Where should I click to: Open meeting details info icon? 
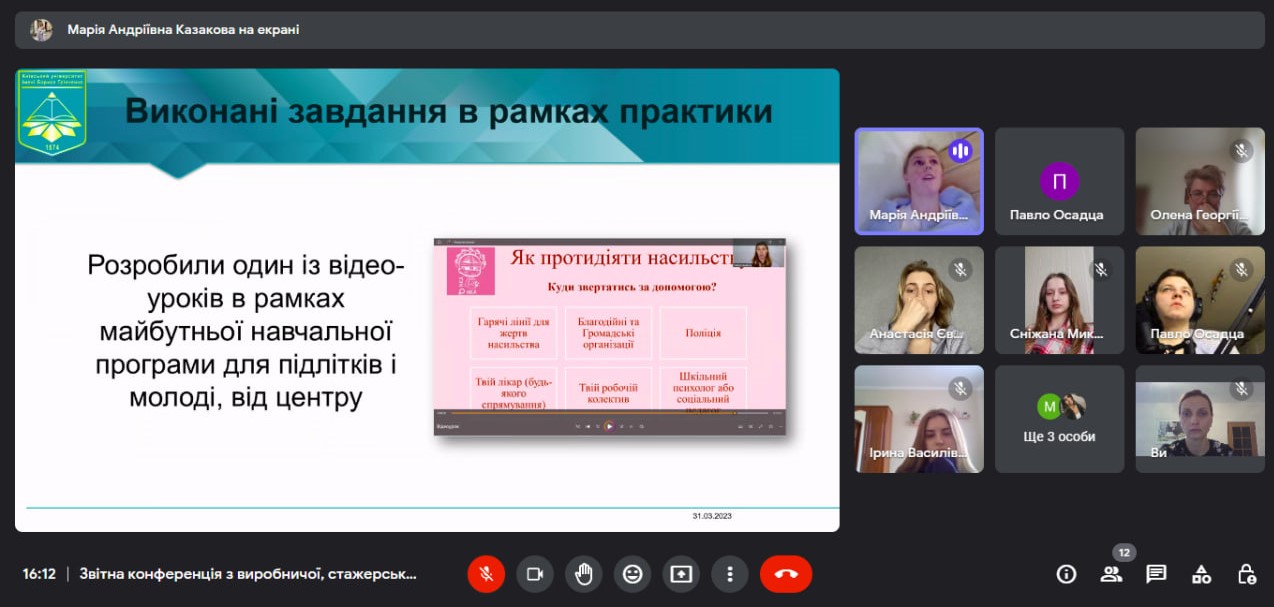point(1066,574)
